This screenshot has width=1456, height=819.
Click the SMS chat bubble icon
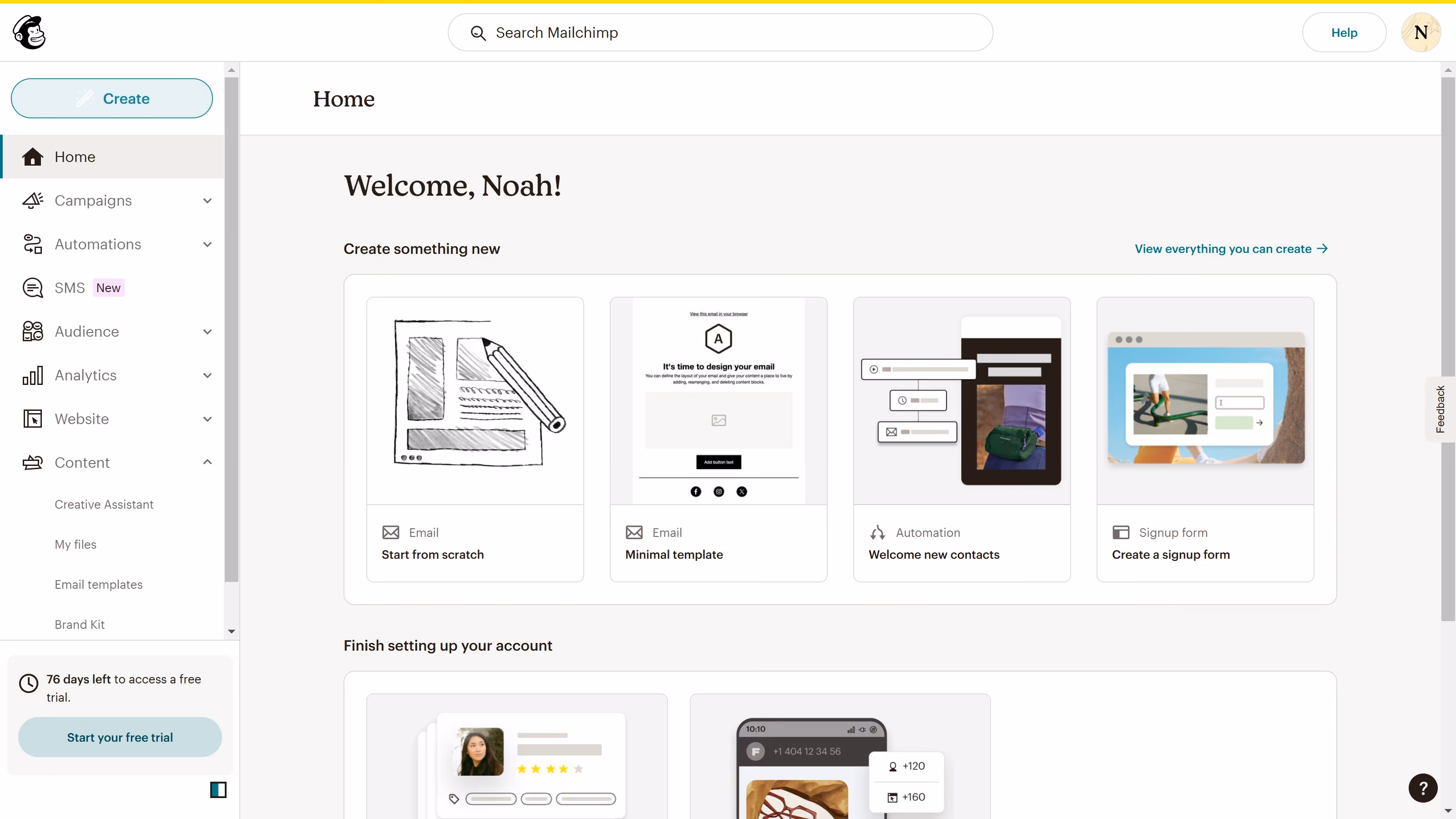[x=32, y=288]
